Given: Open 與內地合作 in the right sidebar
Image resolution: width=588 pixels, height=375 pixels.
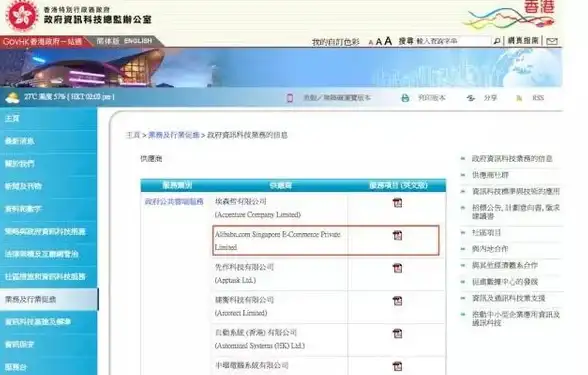Looking at the screenshot, I should tap(490, 249).
